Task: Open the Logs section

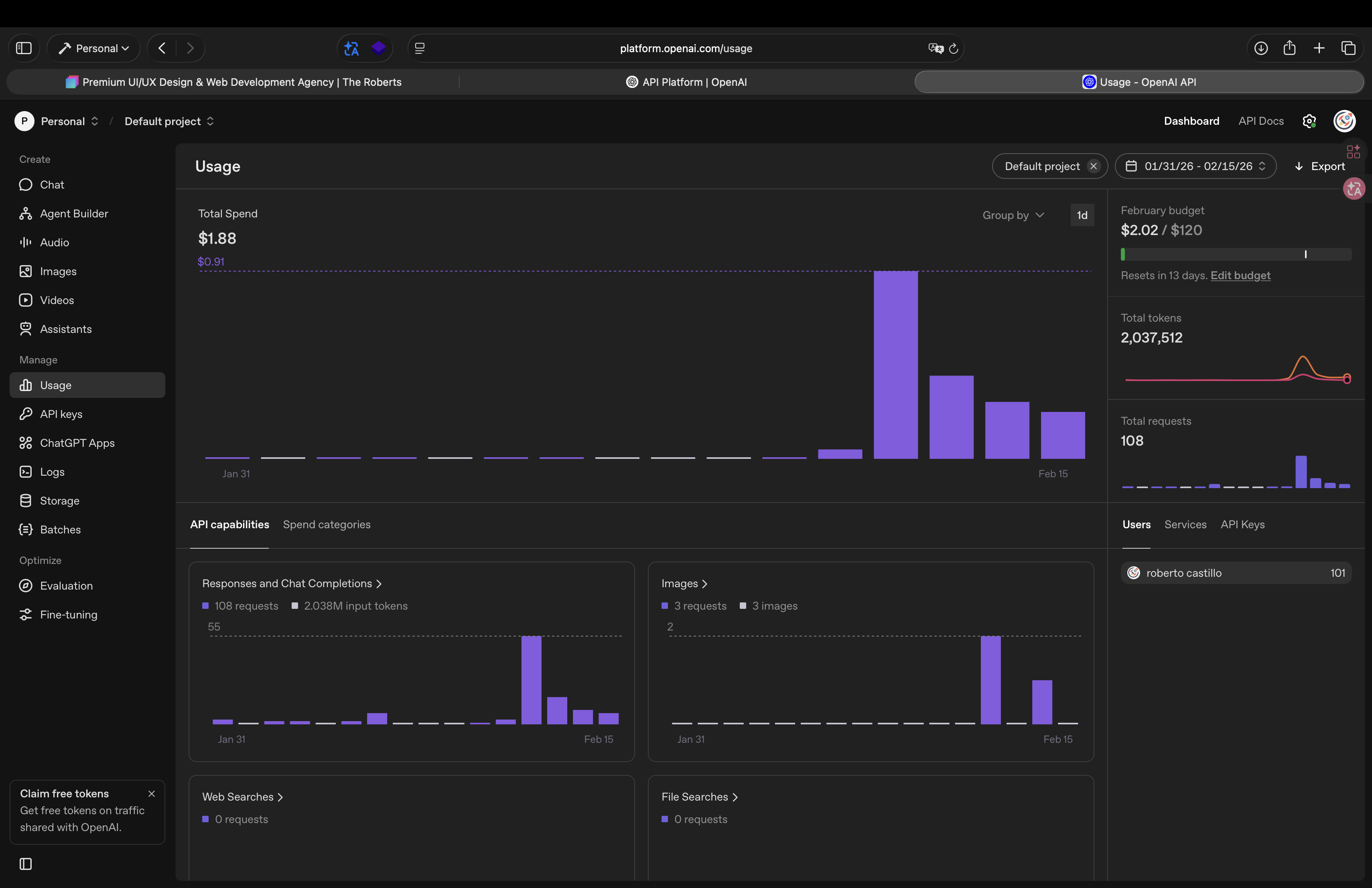Action: pyautogui.click(x=52, y=471)
